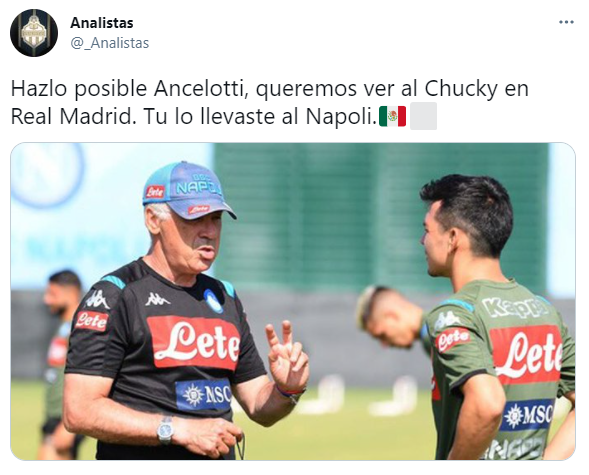The width and height of the screenshot is (589, 475).
Task: Click the Lete logo on the green shirt
Action: point(527,355)
